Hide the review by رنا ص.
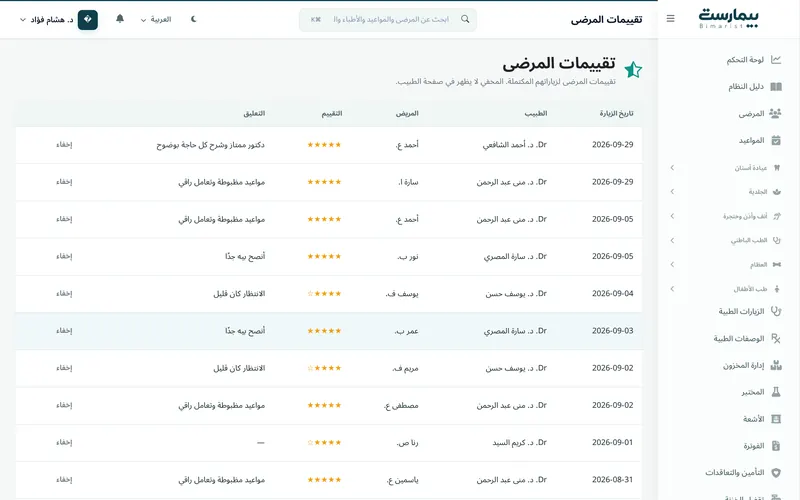 click(64, 442)
